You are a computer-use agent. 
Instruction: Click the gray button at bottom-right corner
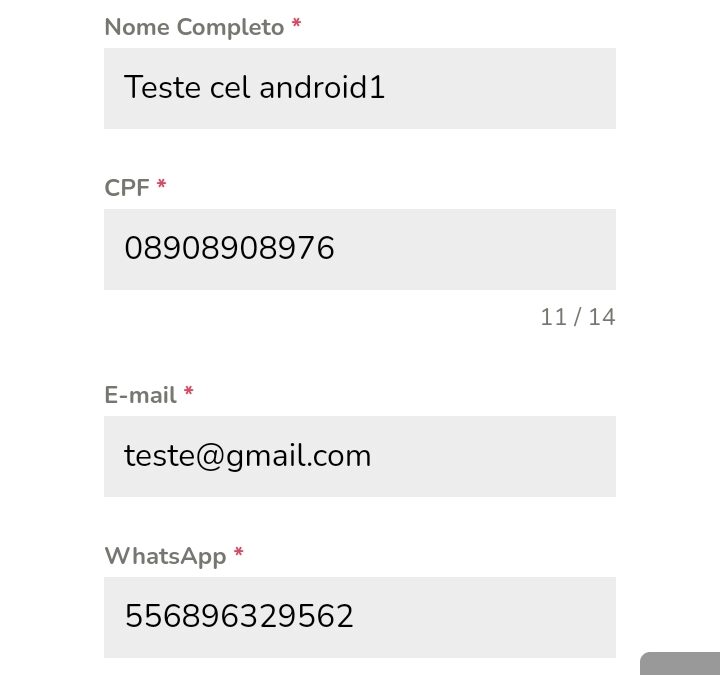(680, 664)
